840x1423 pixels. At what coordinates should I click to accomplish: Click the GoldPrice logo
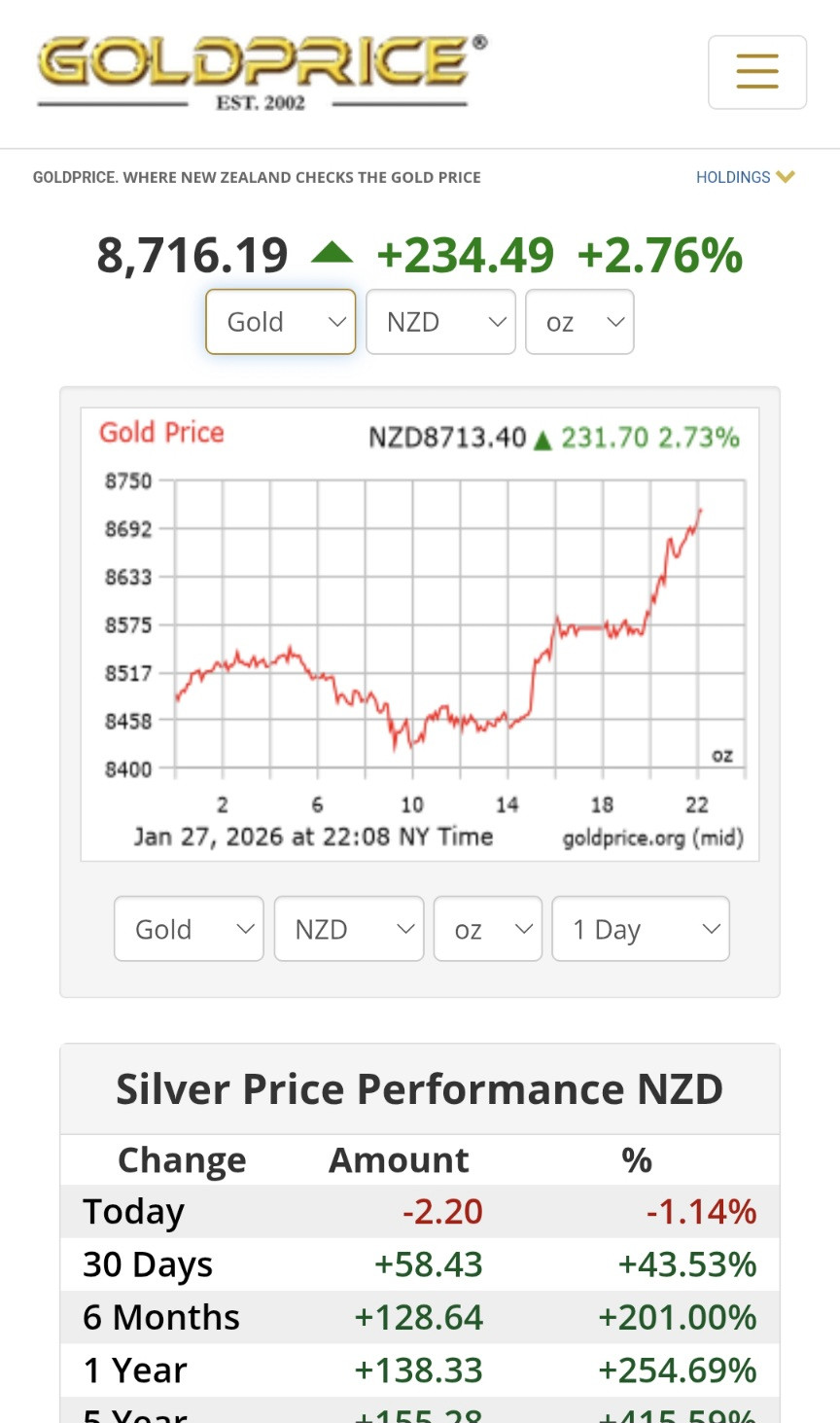tap(262, 74)
